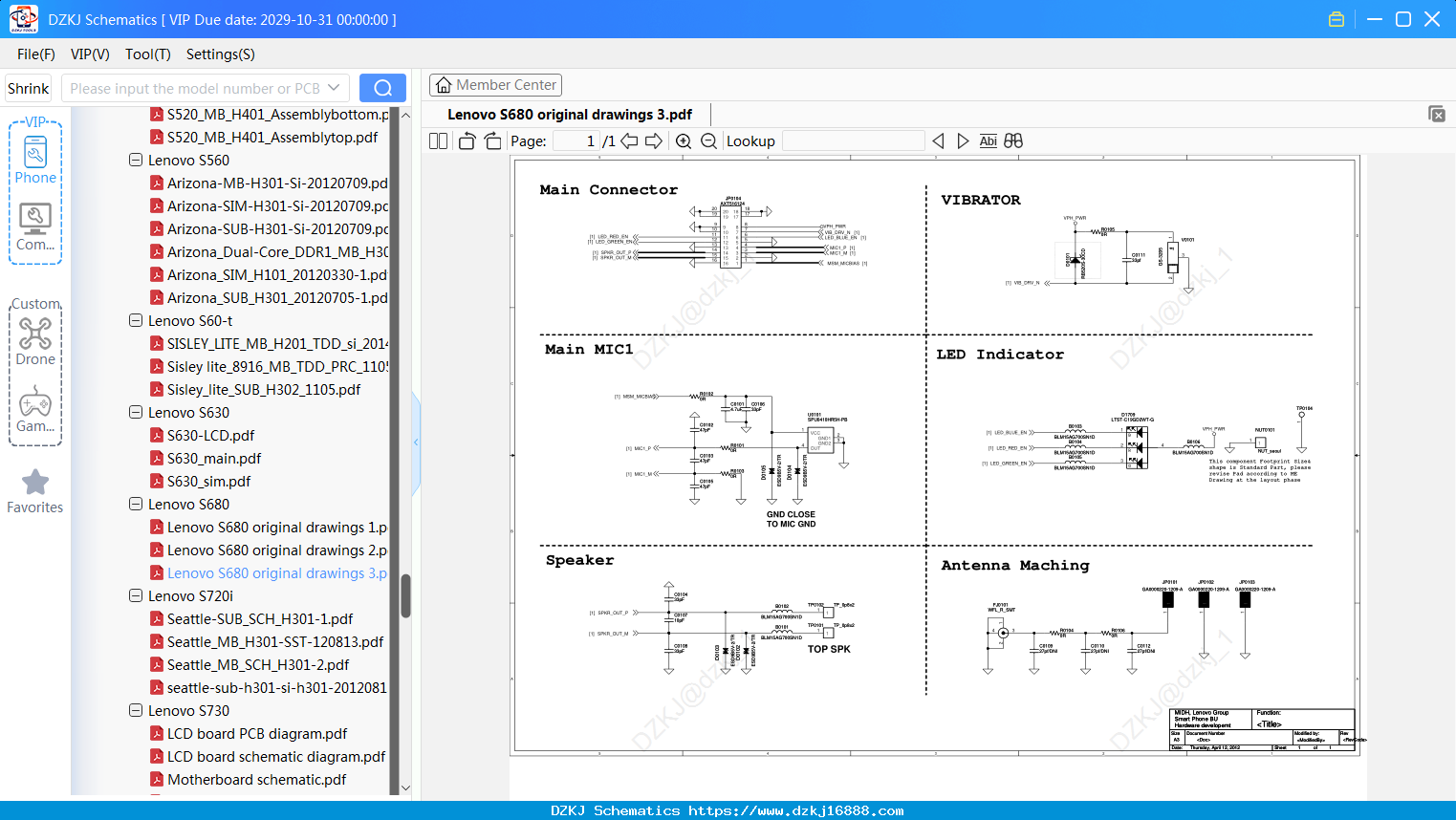The image size is (1456, 820).
Task: Toggle the two-page view icon
Action: pyautogui.click(x=439, y=140)
